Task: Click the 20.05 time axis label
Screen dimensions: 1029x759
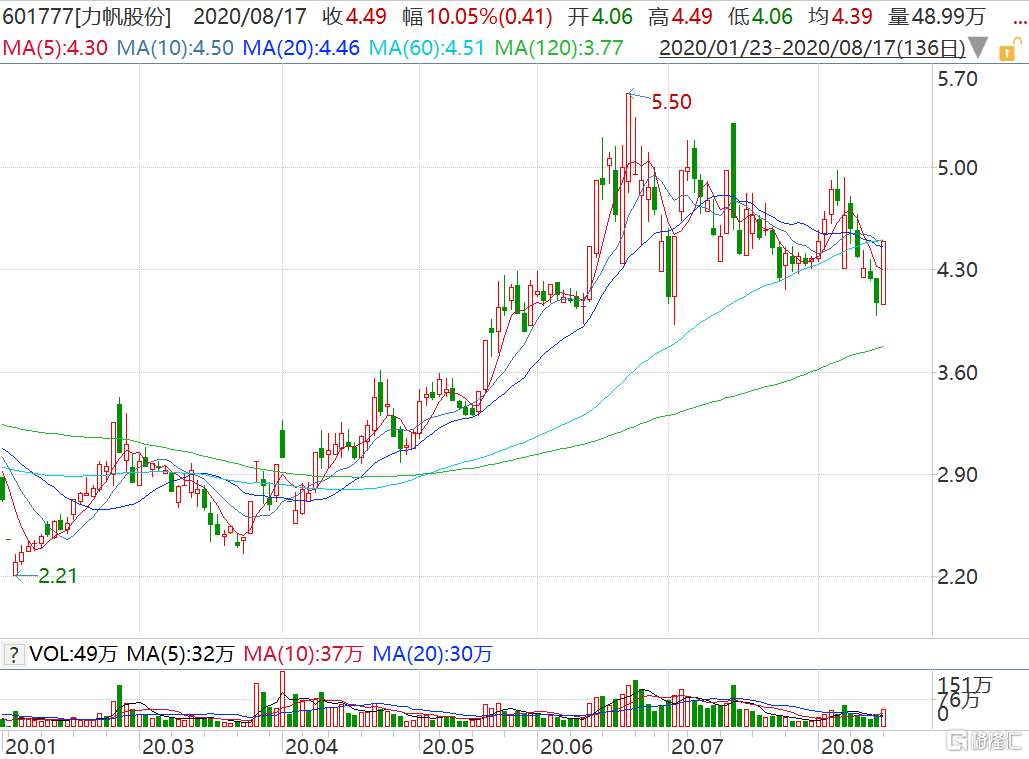Action: pos(448,747)
